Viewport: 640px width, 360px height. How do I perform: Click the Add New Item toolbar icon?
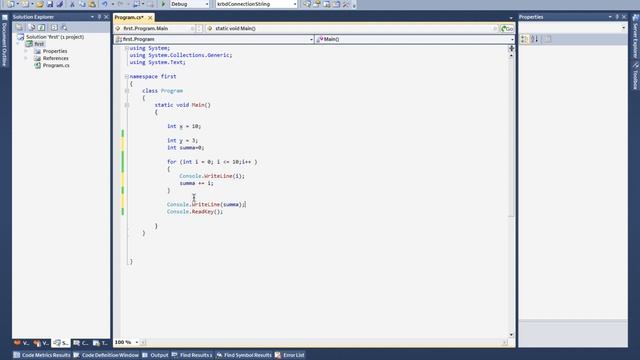(25, 4)
